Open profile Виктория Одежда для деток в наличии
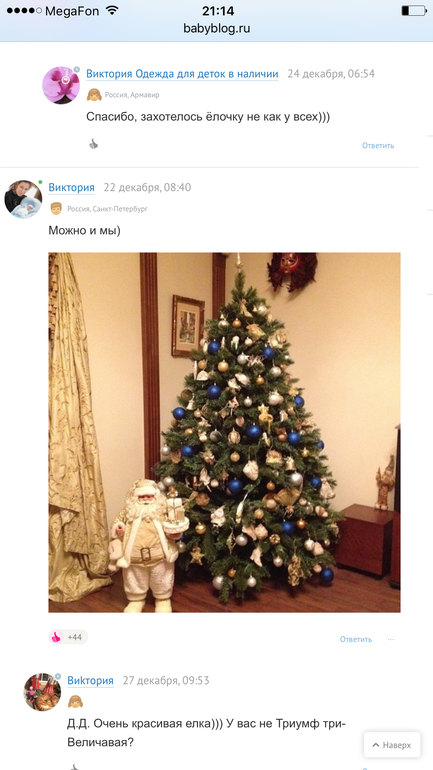This screenshot has height=770, width=433. [x=182, y=74]
